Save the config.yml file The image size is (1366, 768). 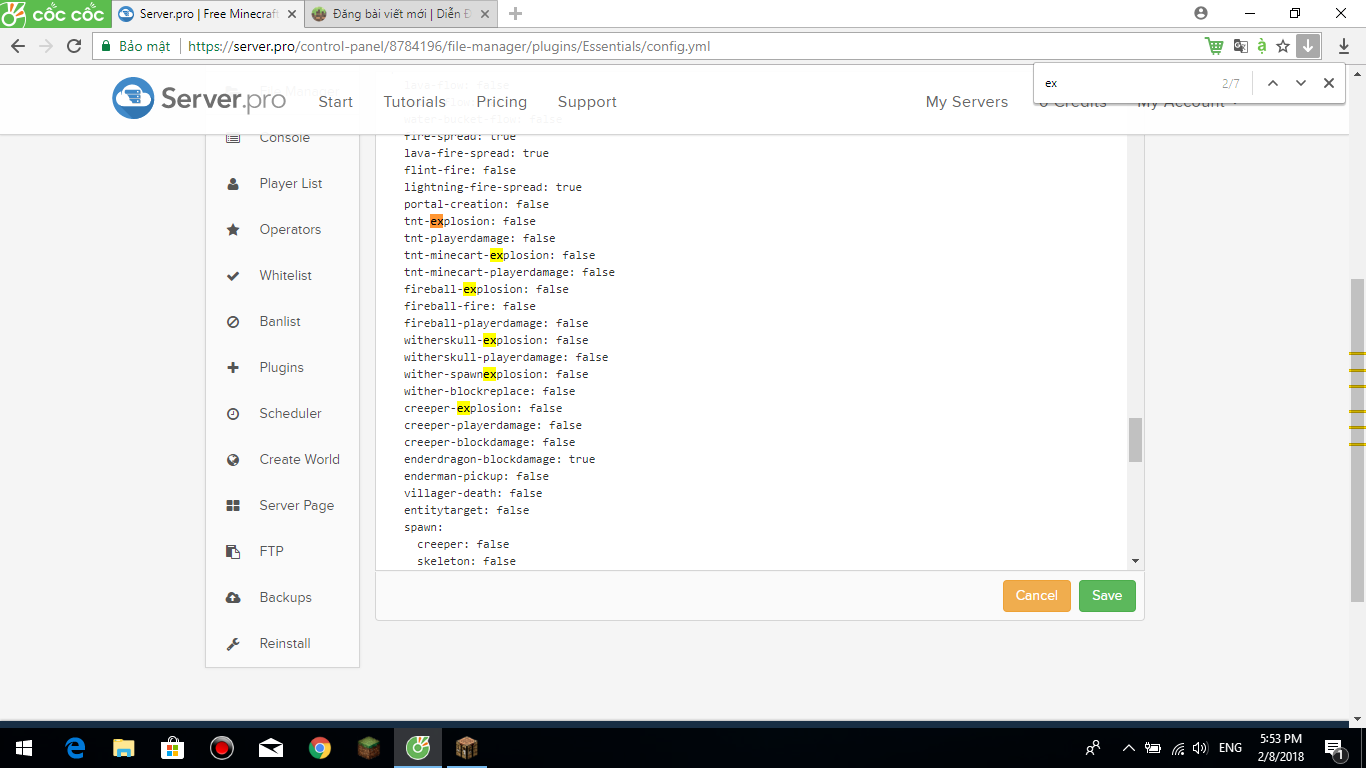pyautogui.click(x=1107, y=596)
